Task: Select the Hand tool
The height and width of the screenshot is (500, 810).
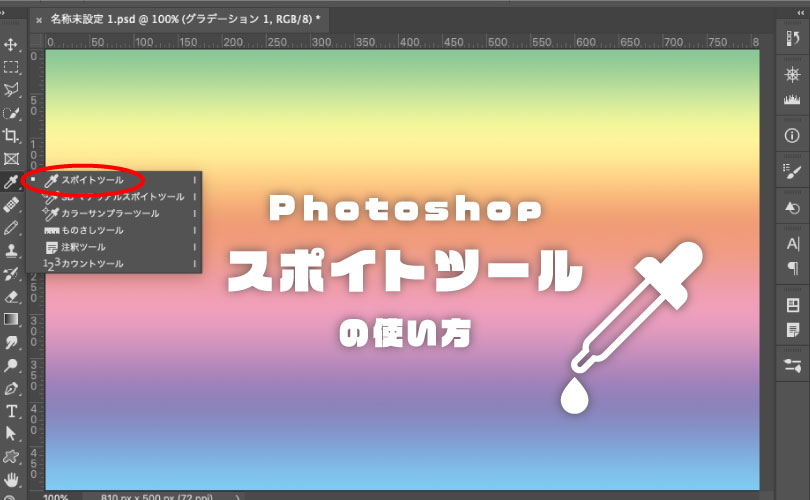Action: tap(11, 479)
